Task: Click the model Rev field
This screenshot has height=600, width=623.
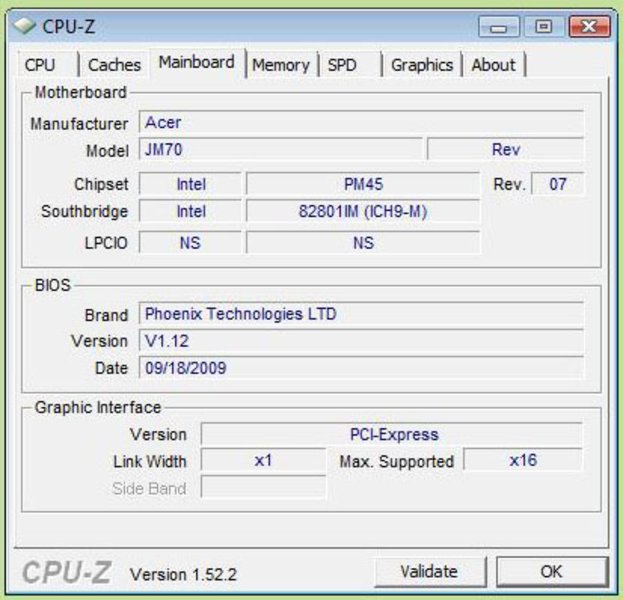Action: pos(505,149)
